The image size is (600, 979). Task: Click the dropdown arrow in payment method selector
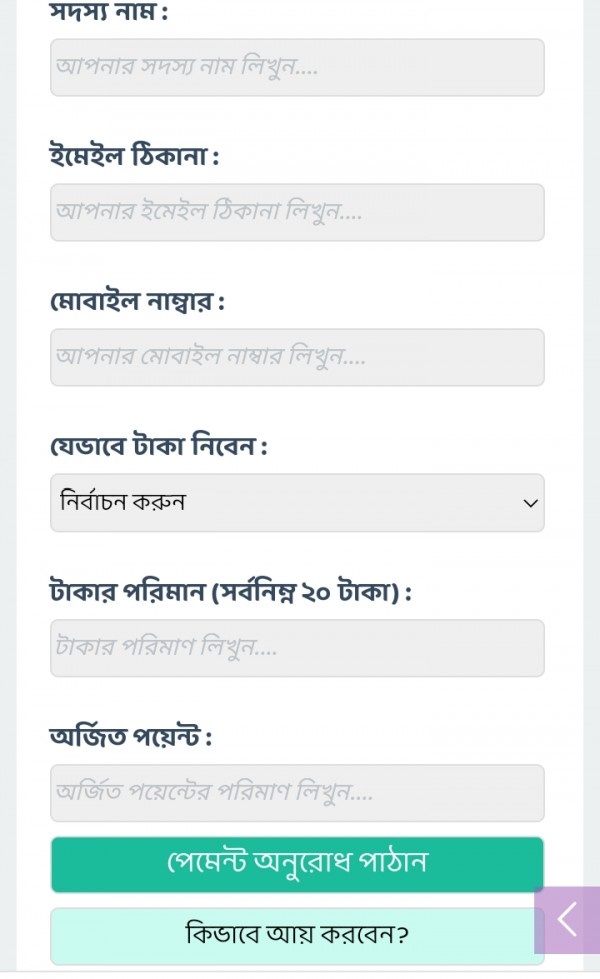[530, 503]
